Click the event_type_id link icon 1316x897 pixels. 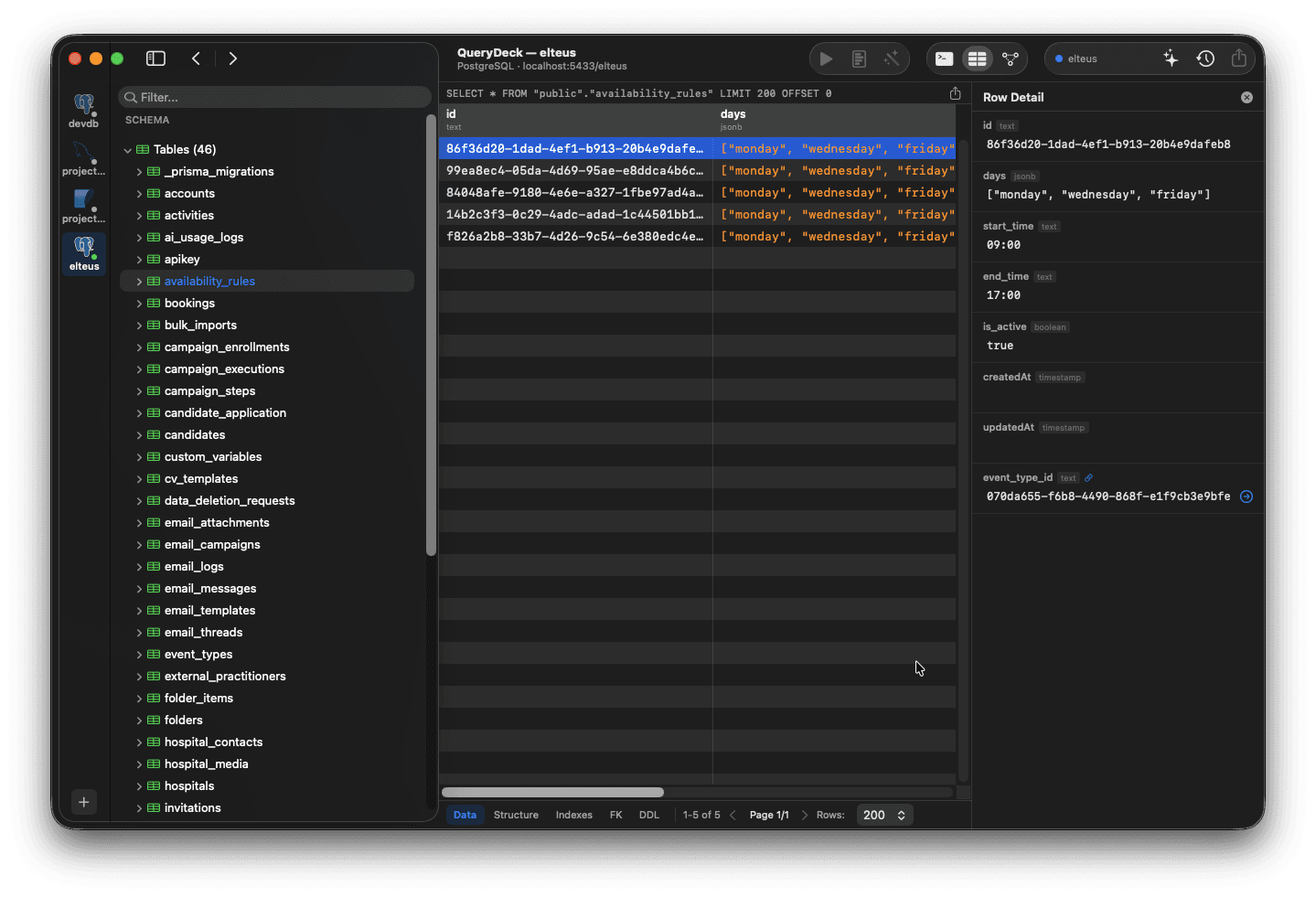[1088, 477]
